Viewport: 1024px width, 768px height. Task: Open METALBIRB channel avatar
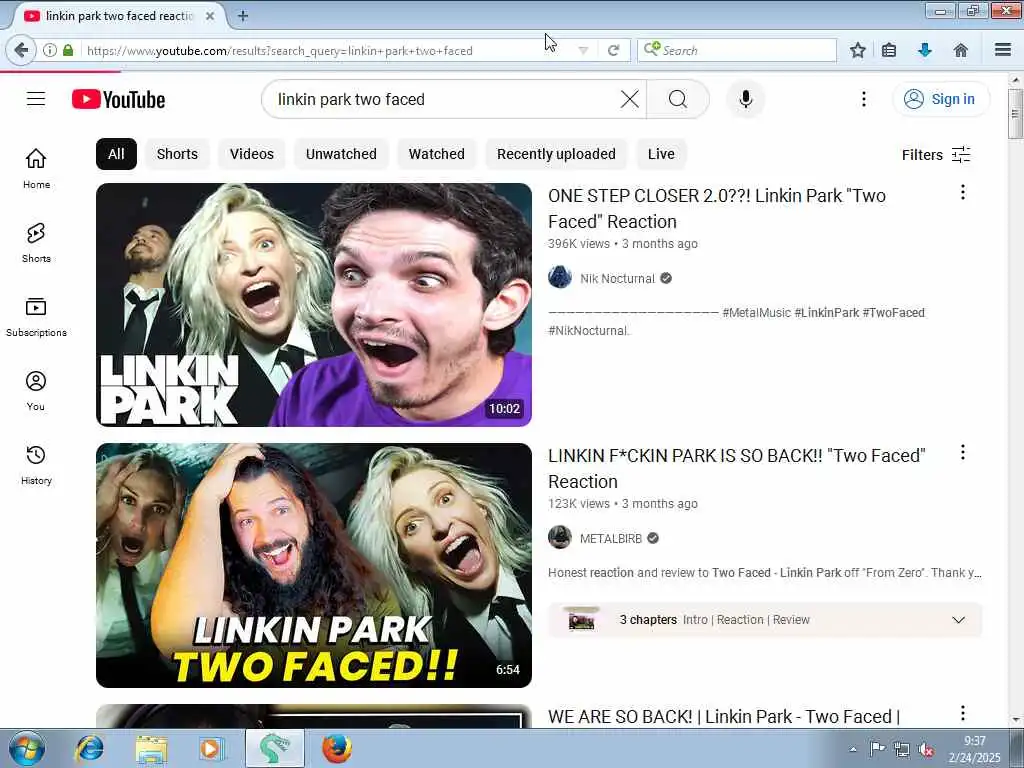tap(560, 537)
